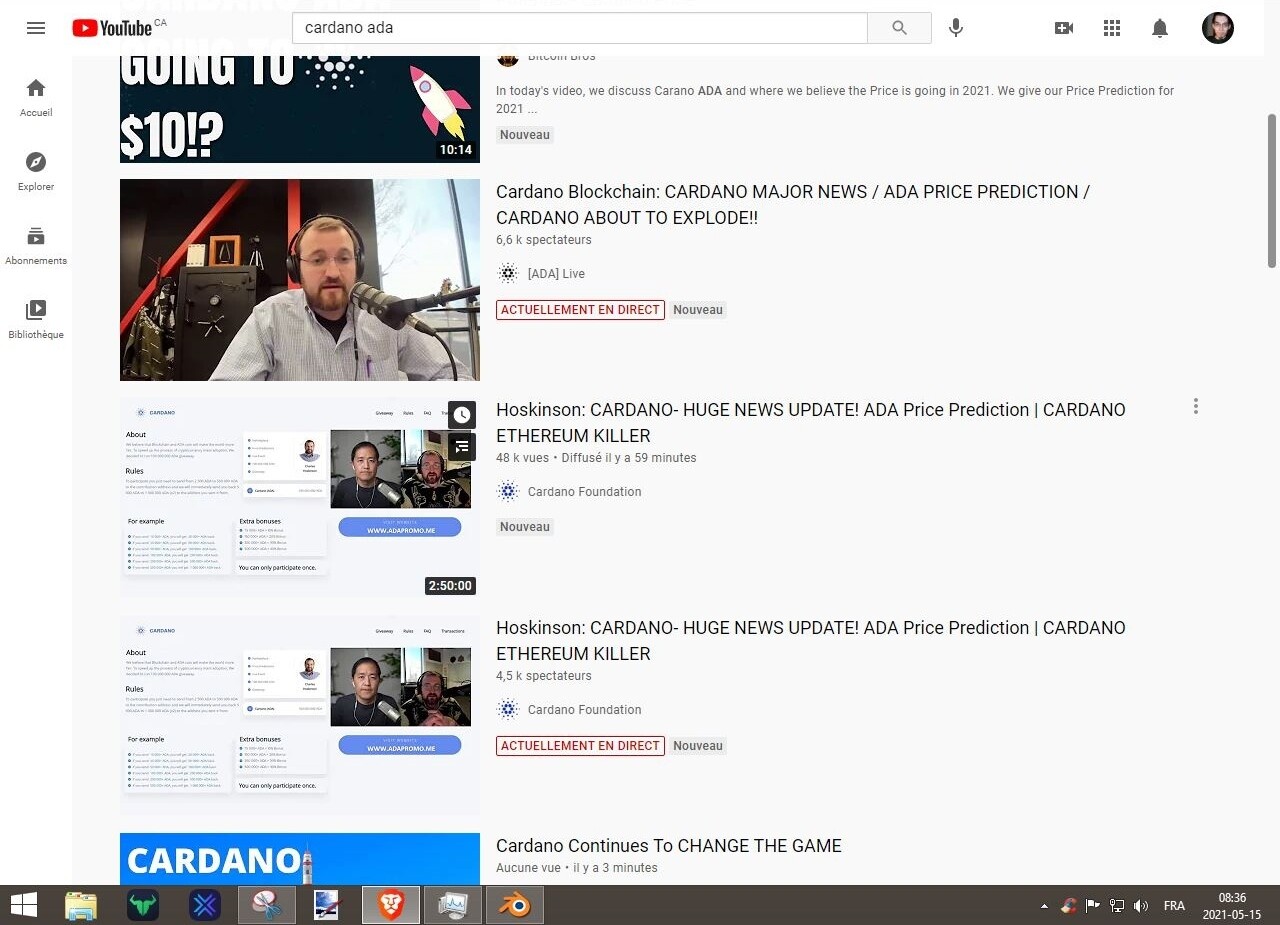
Task: Show hidden system tray icons arrow
Action: (x=1044, y=906)
